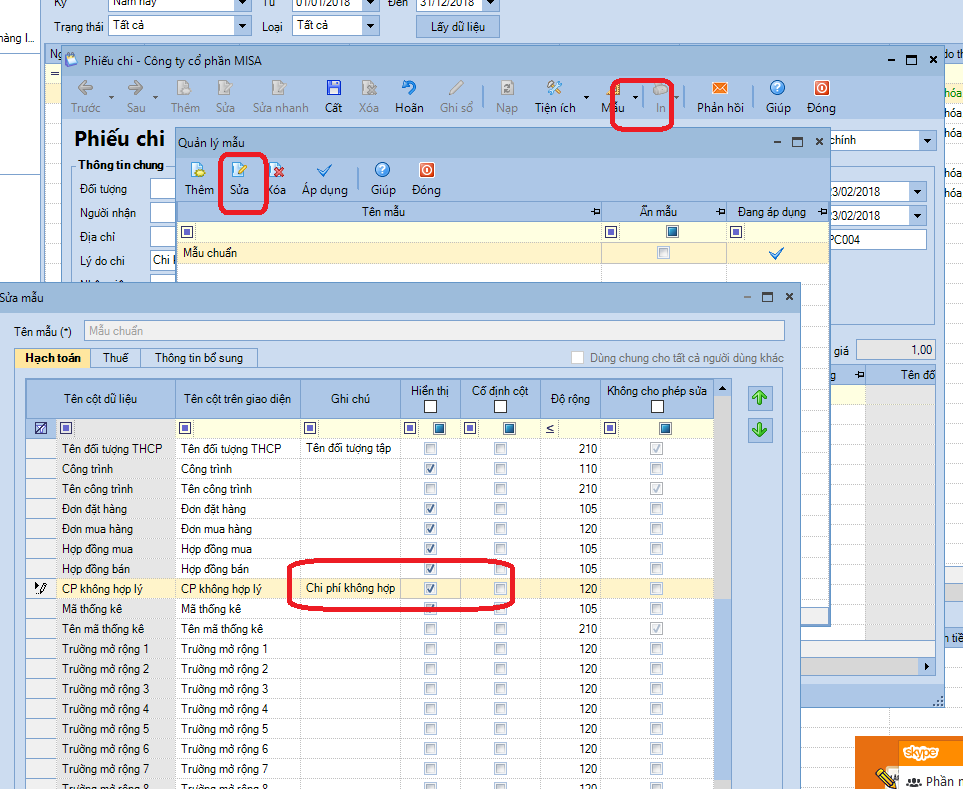Open the Phản hồi mail icon
The image size is (963, 789).
(720, 88)
